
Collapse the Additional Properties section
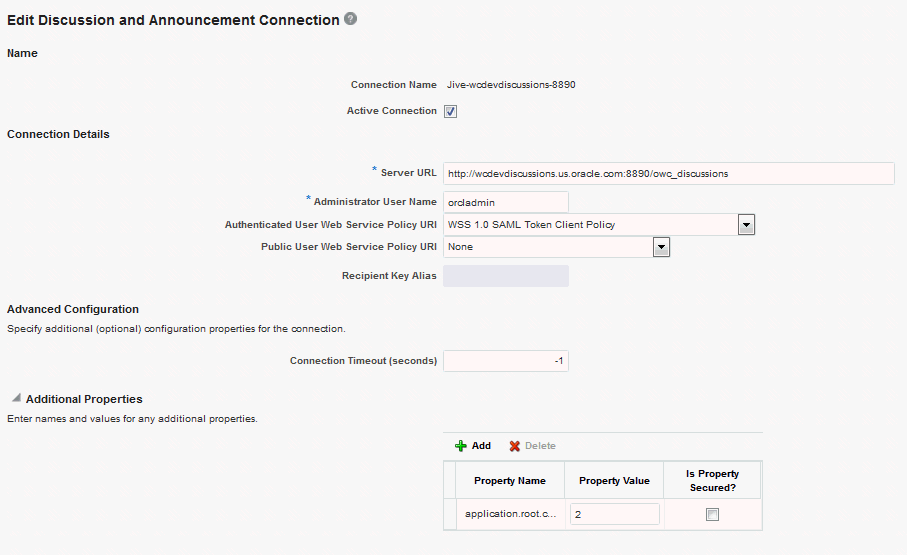(x=16, y=398)
